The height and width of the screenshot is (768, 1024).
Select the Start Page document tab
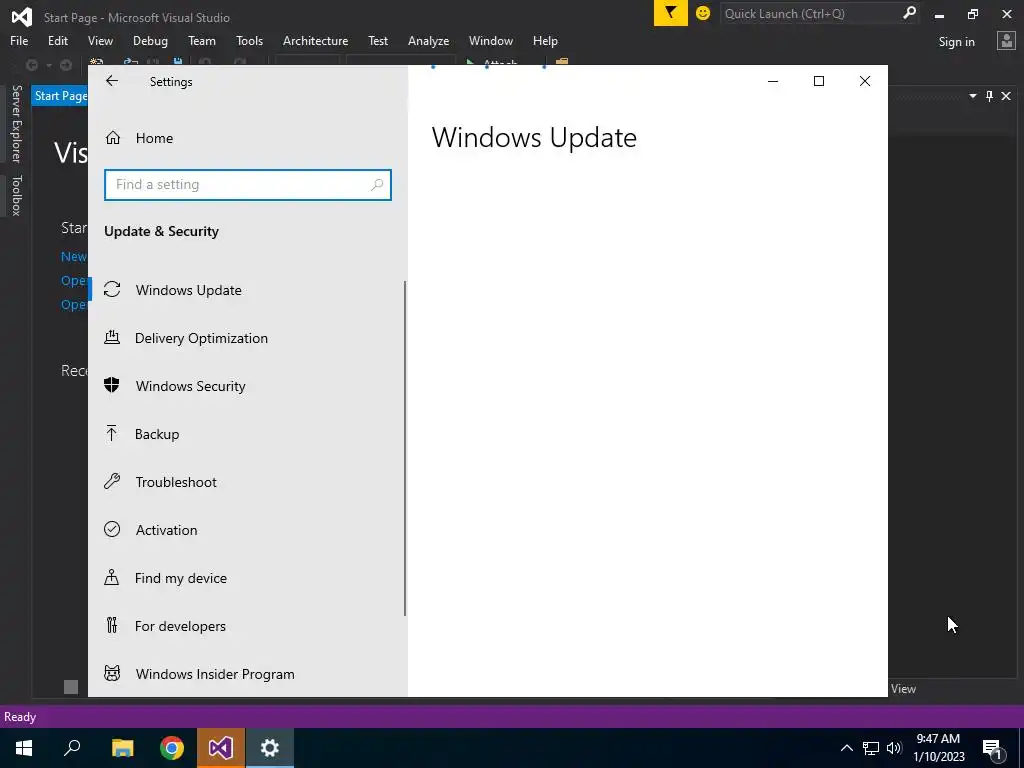[x=60, y=96]
